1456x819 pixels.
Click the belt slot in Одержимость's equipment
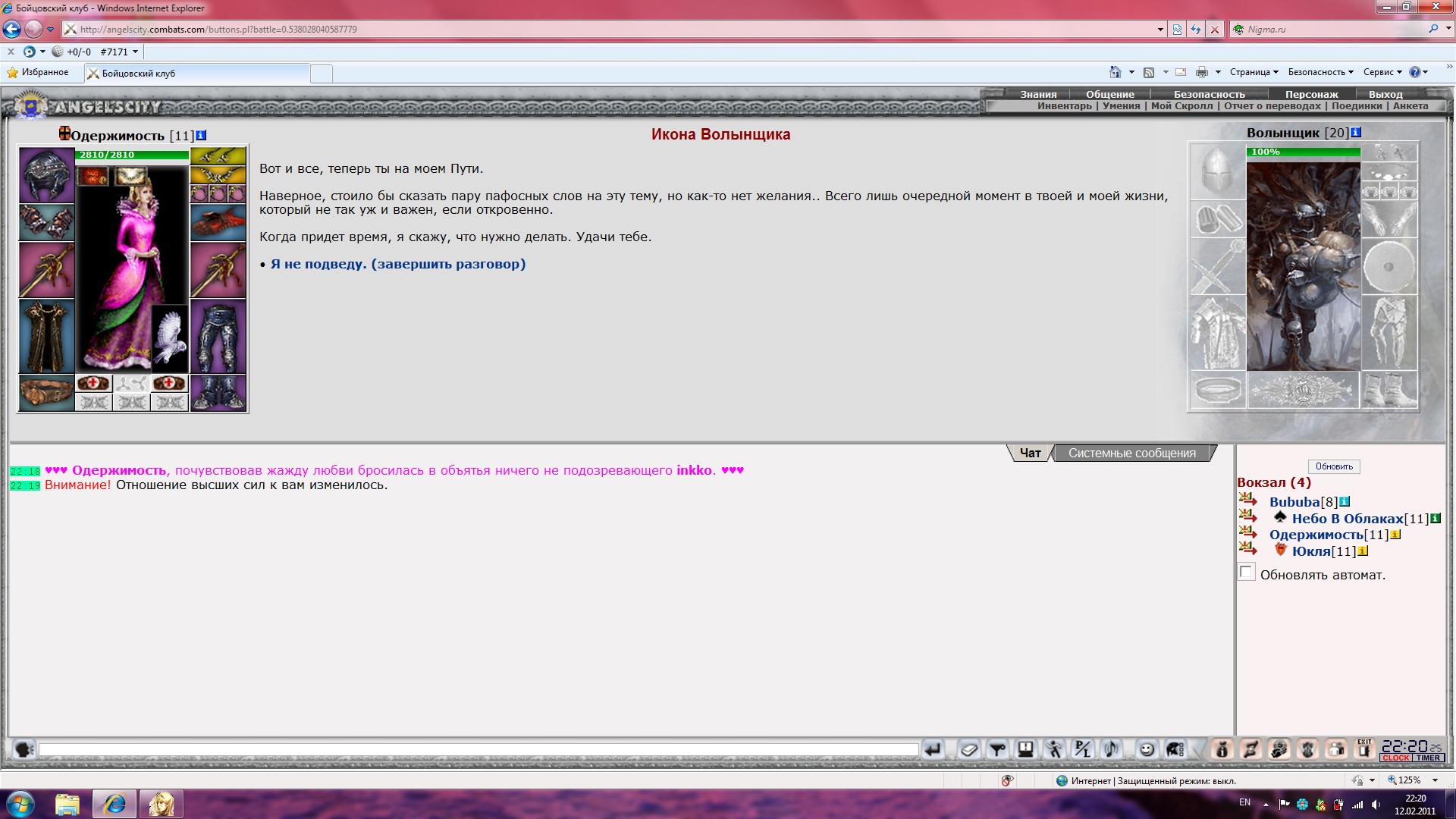click(x=47, y=393)
